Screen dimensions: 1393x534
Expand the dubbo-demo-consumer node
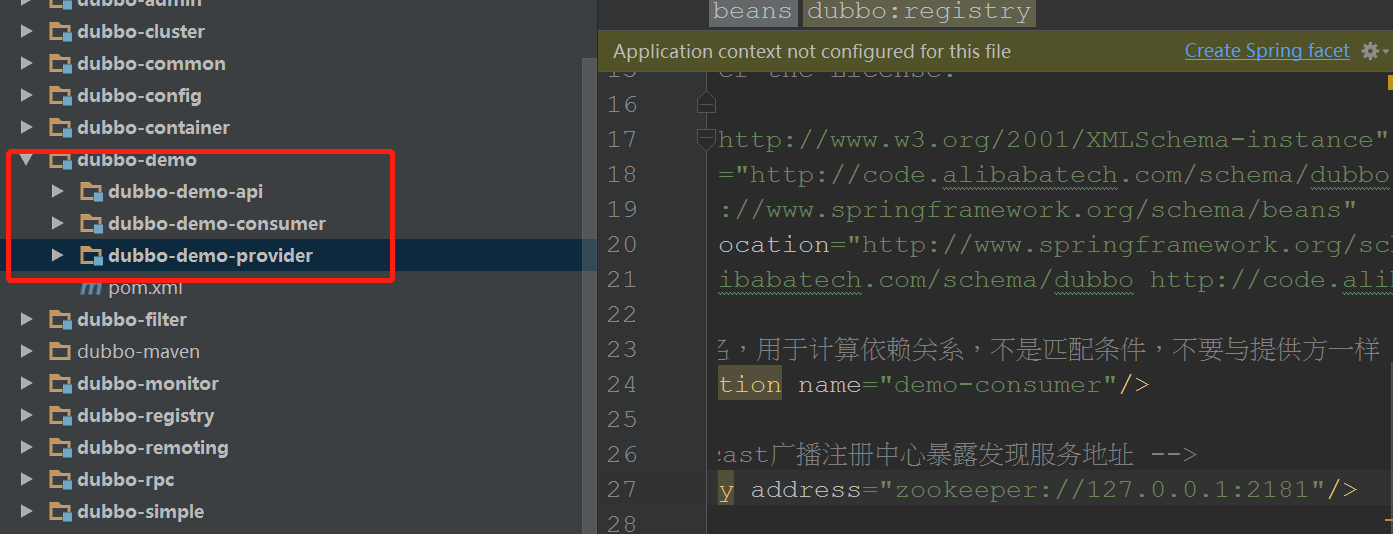click(x=58, y=224)
